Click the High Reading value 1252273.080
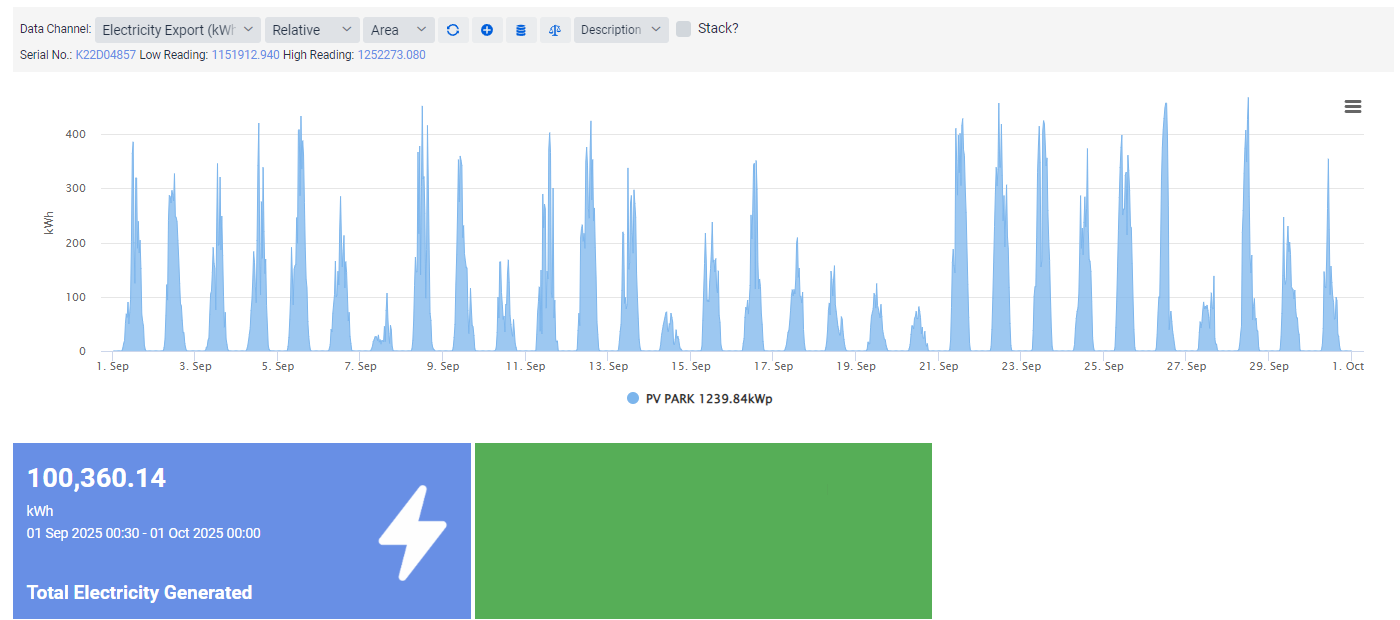 [x=391, y=55]
